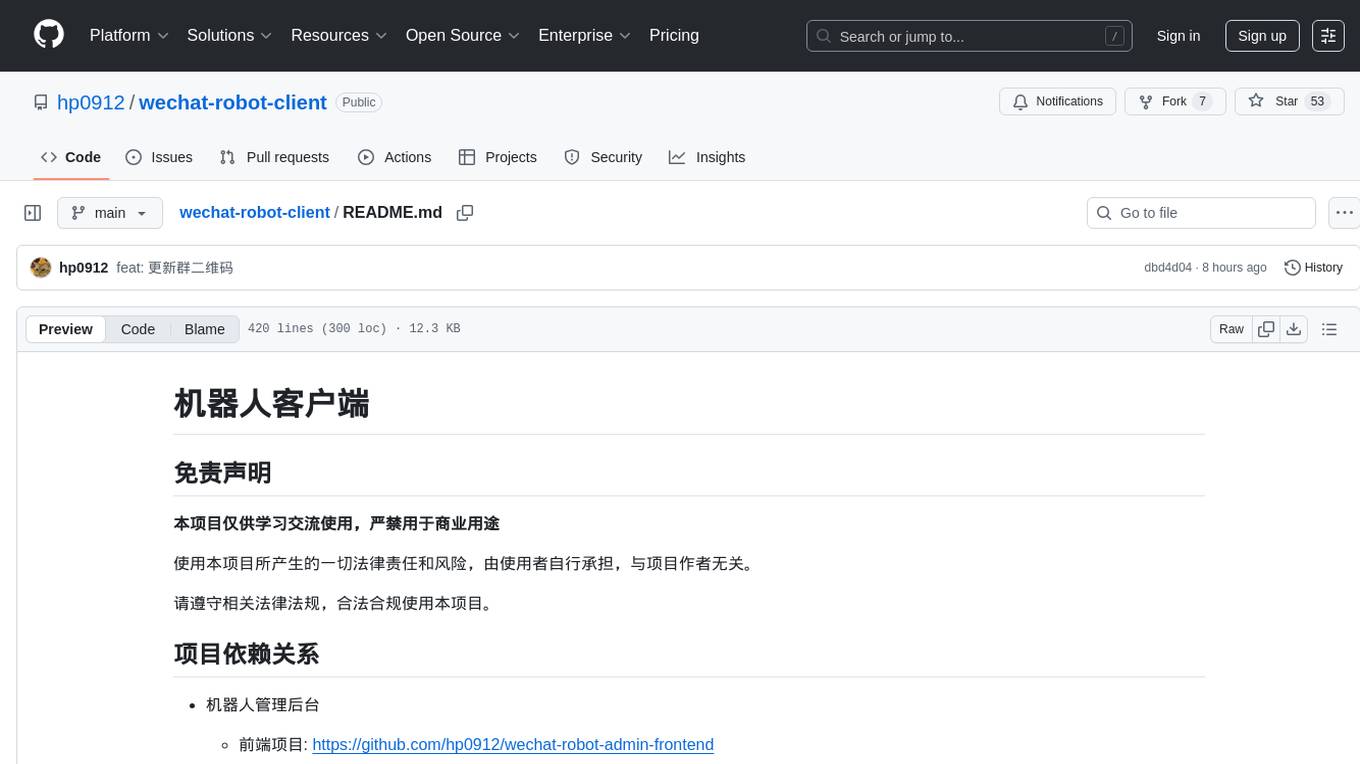
Task: Download the raw file icon
Action: 1294,329
